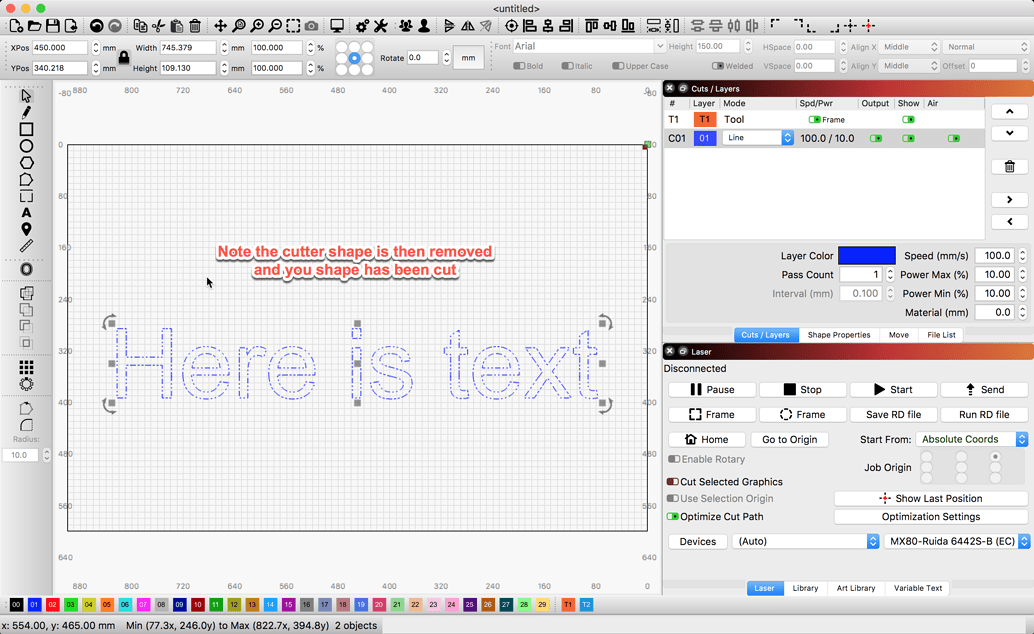Image resolution: width=1034 pixels, height=634 pixels.
Task: Pick the Position Laser pin tool
Action: [26, 229]
